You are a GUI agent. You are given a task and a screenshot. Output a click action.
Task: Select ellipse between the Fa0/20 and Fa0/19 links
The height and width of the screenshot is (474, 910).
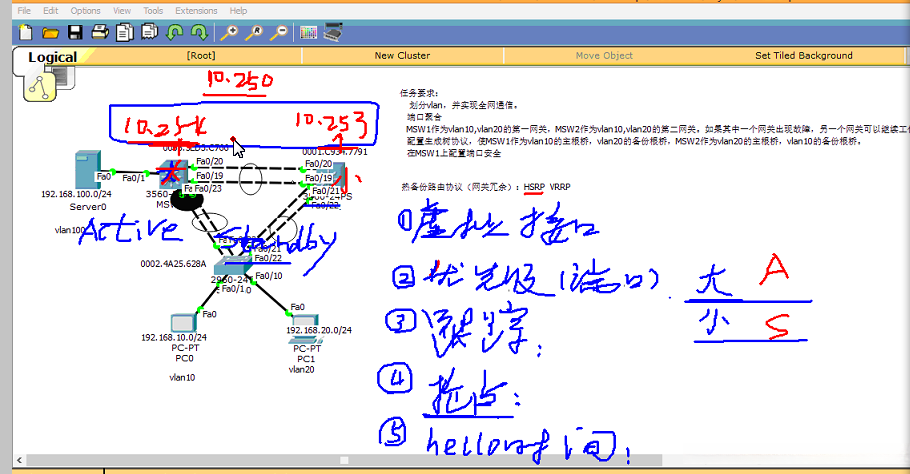pos(250,179)
